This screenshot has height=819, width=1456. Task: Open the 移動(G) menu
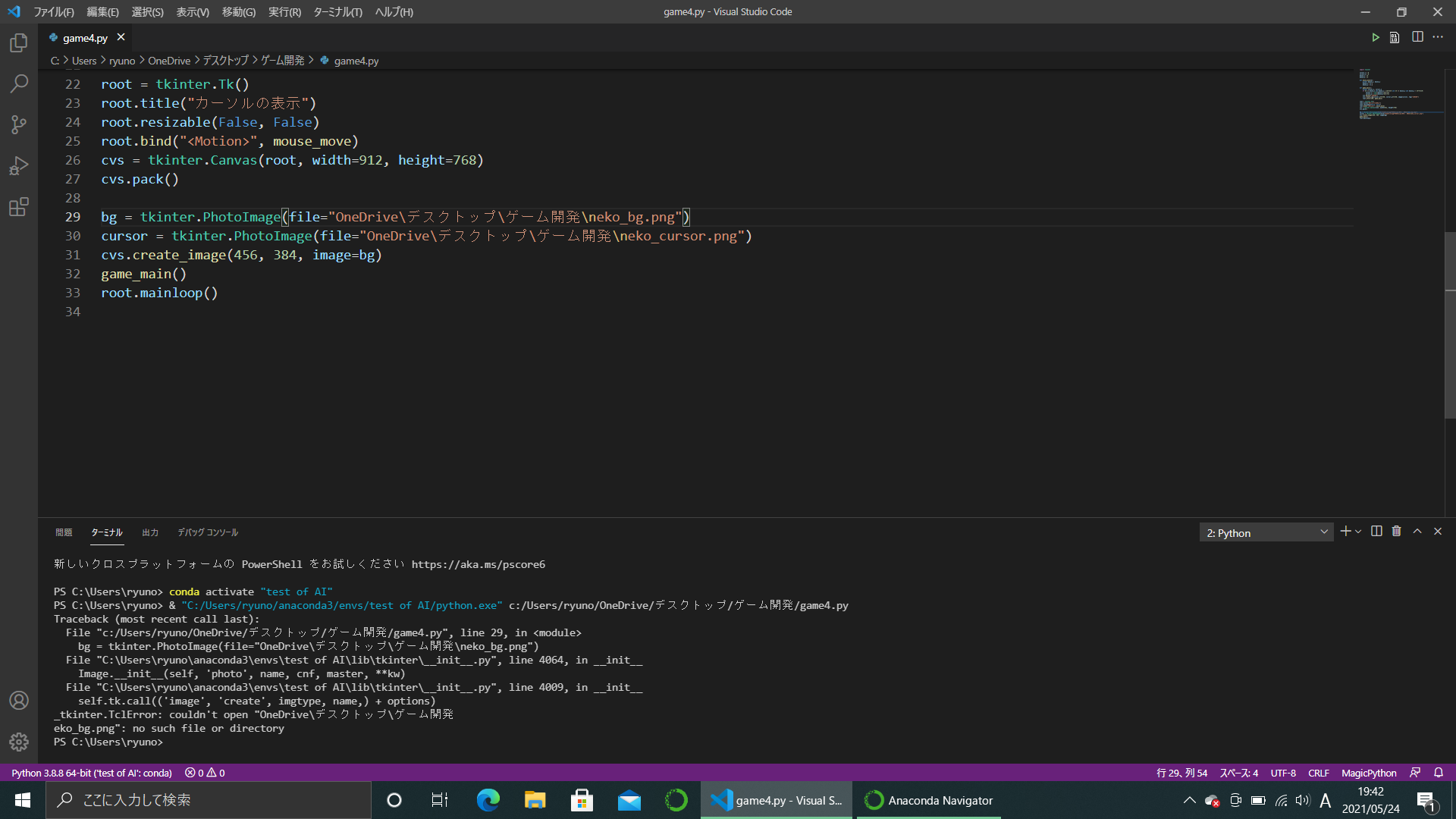click(x=239, y=12)
